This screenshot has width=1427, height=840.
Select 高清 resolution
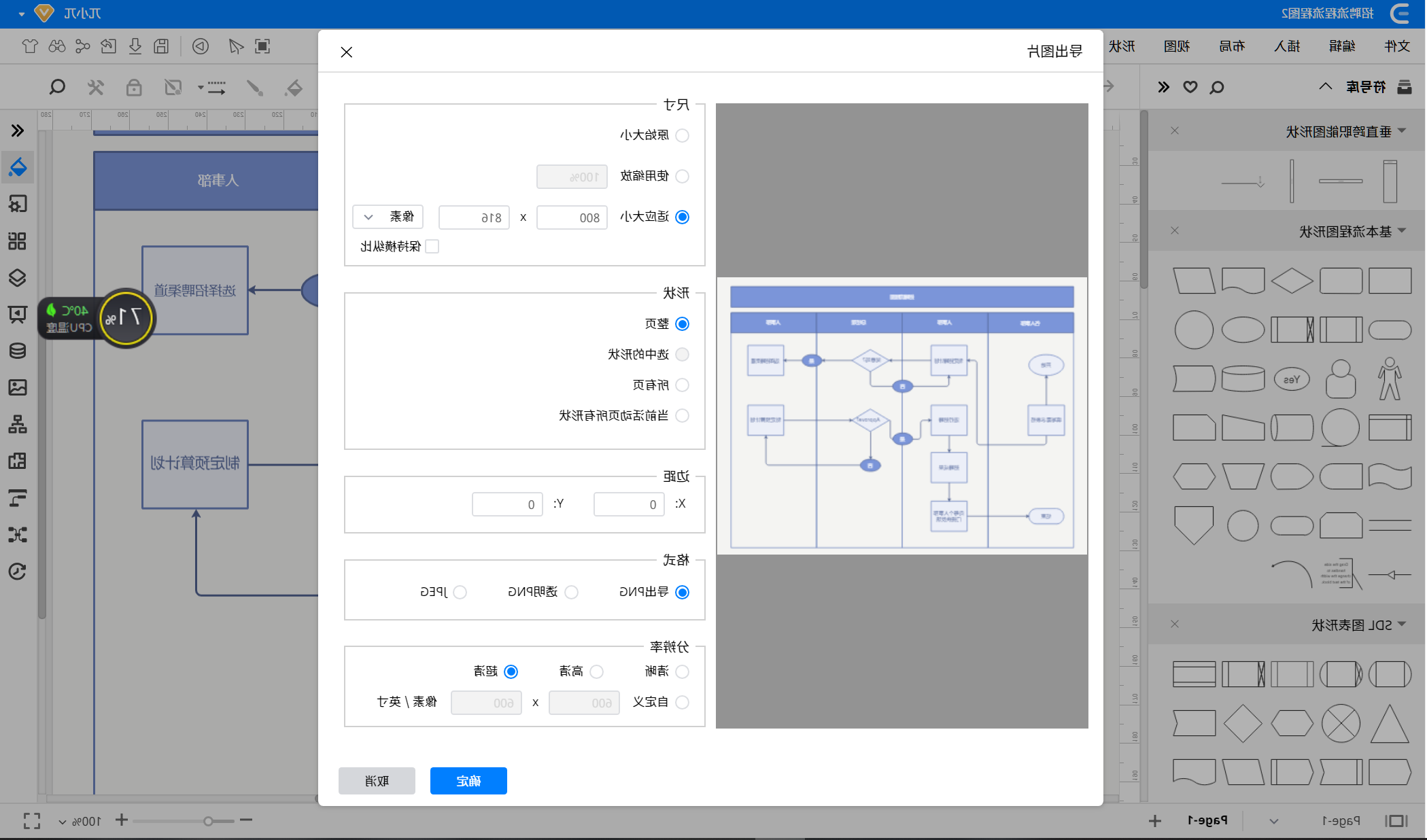pos(596,671)
